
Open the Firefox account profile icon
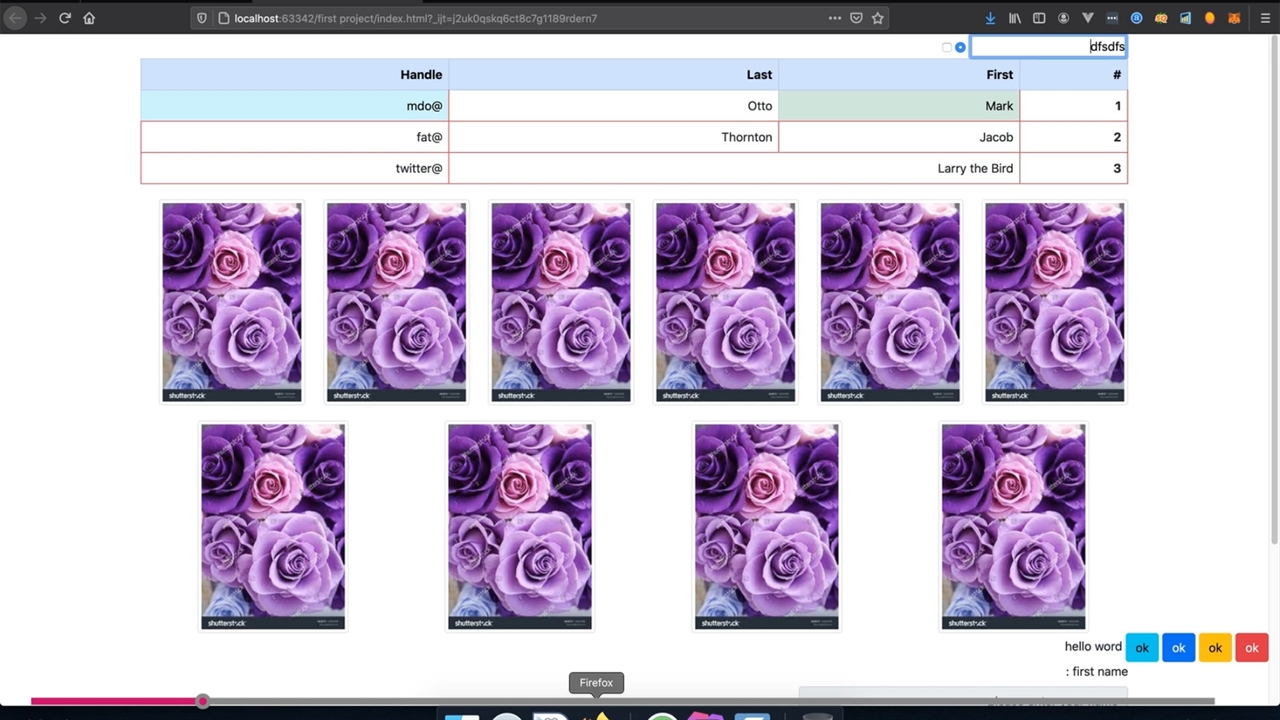pyautogui.click(x=1063, y=18)
